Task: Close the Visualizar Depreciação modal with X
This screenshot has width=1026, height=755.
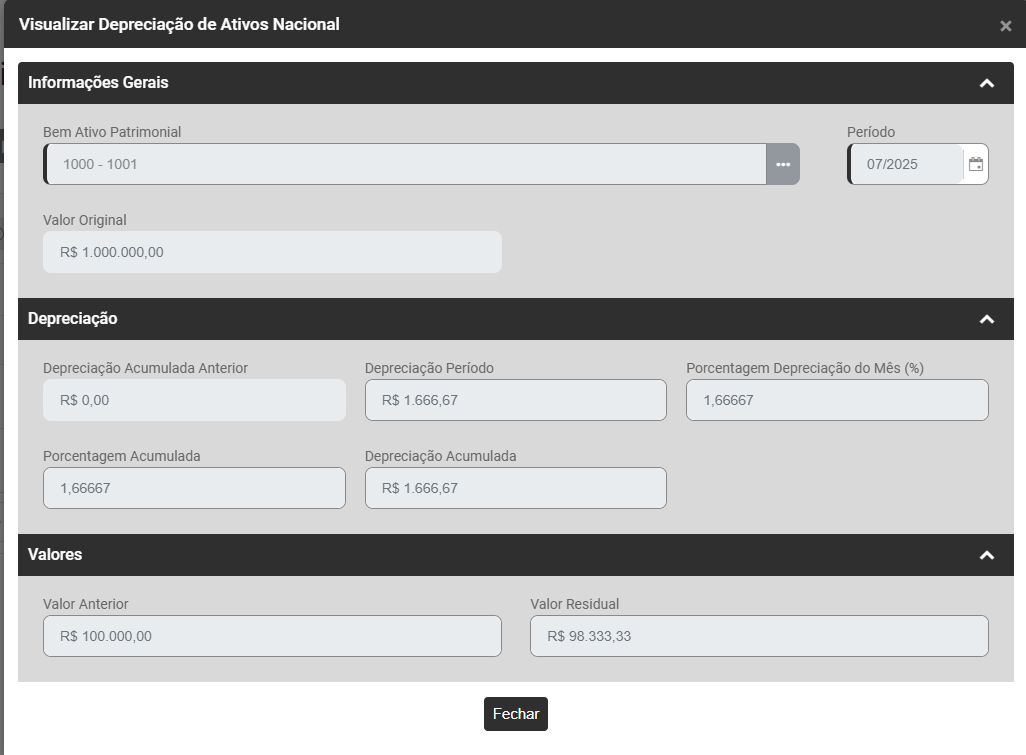Action: (1005, 26)
